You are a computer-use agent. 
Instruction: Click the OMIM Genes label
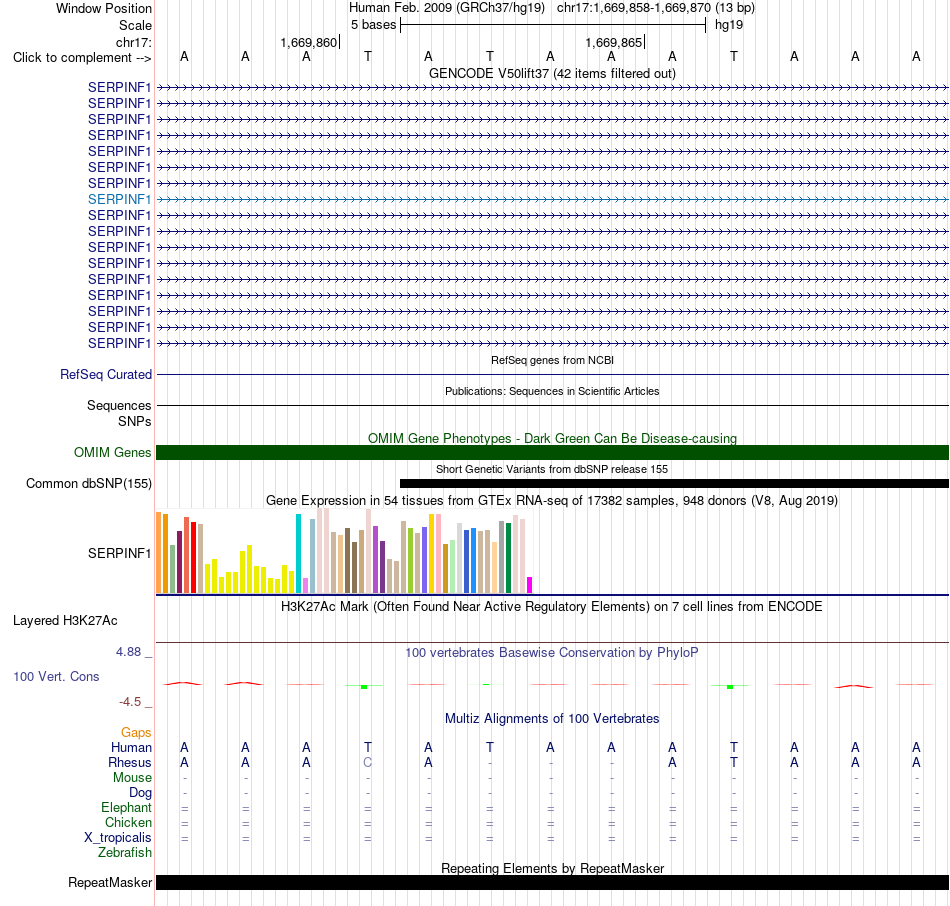113,452
